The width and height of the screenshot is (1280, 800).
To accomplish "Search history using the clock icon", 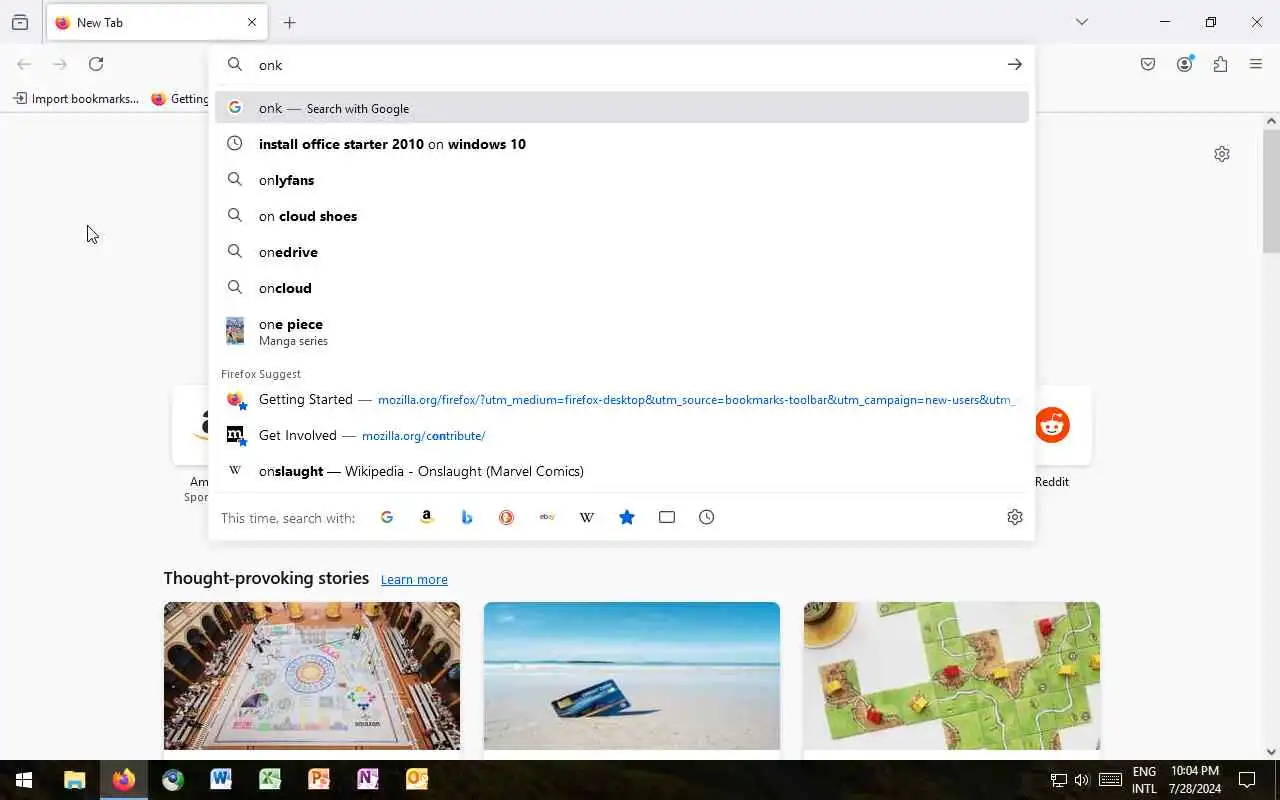I will (x=707, y=517).
